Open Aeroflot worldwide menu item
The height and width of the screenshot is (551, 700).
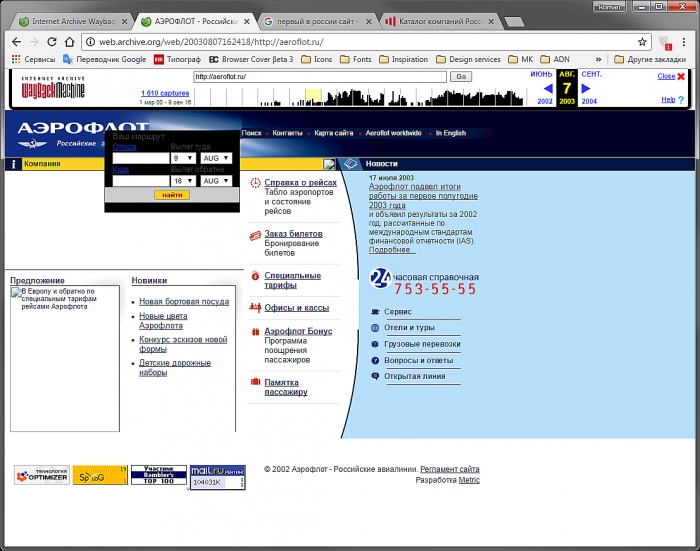tap(393, 133)
